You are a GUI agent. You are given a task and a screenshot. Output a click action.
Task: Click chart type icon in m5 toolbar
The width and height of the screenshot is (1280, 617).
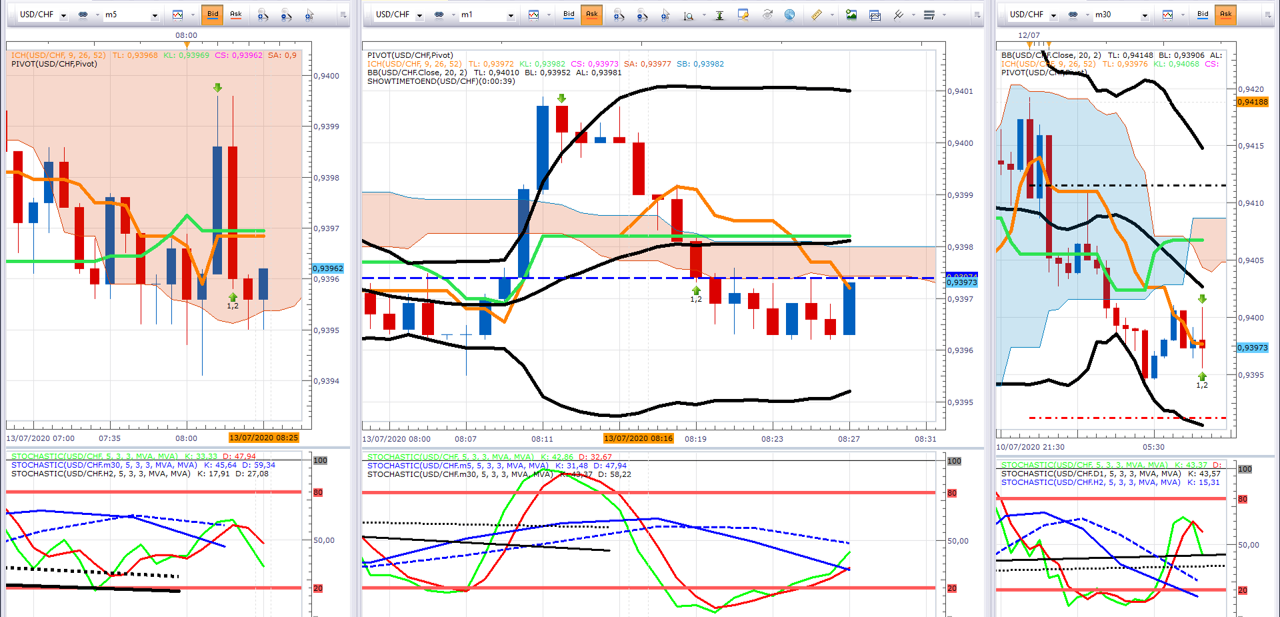click(x=177, y=15)
